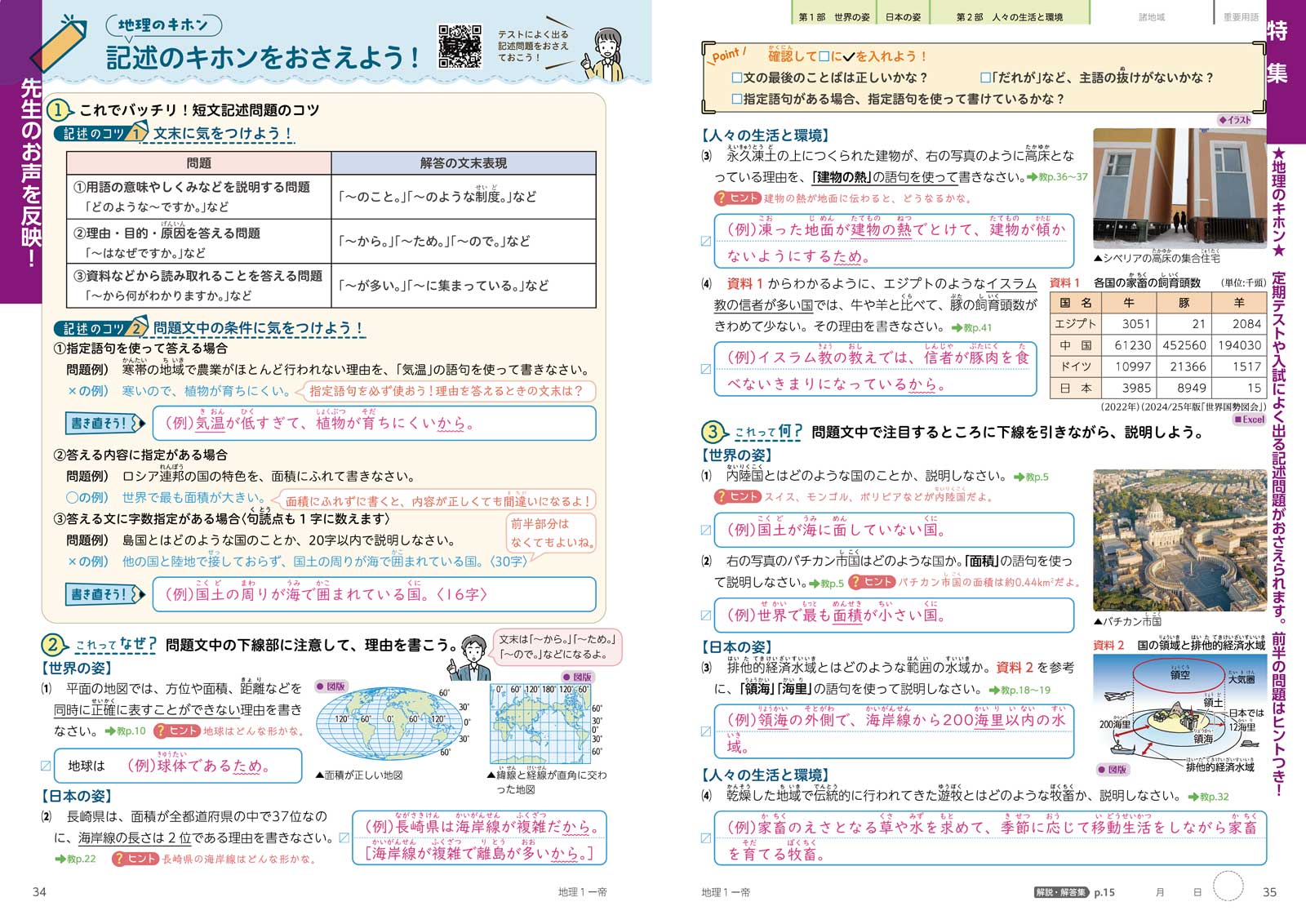Open 解説・解答集 p.15 link at bottom
1306x924 pixels.
[1075, 892]
